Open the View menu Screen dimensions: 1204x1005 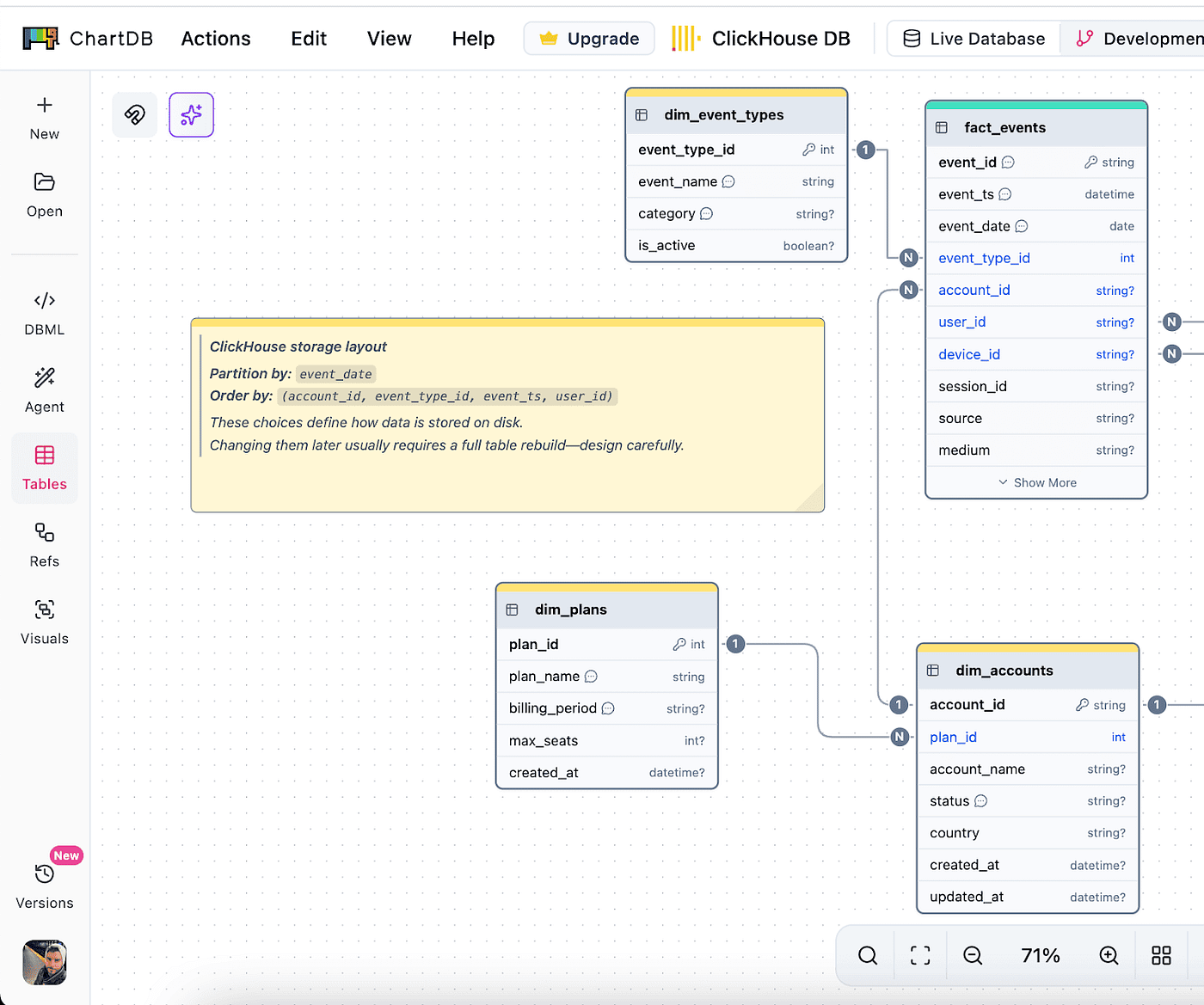point(390,39)
